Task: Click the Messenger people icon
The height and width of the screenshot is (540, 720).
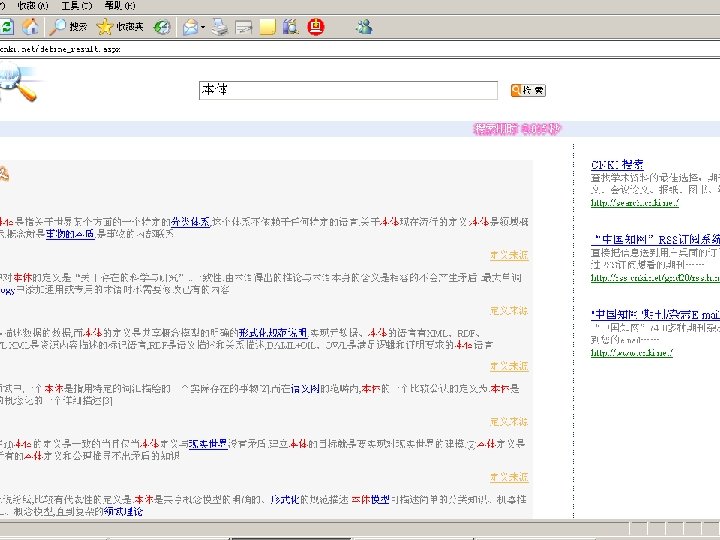Action: (x=364, y=27)
